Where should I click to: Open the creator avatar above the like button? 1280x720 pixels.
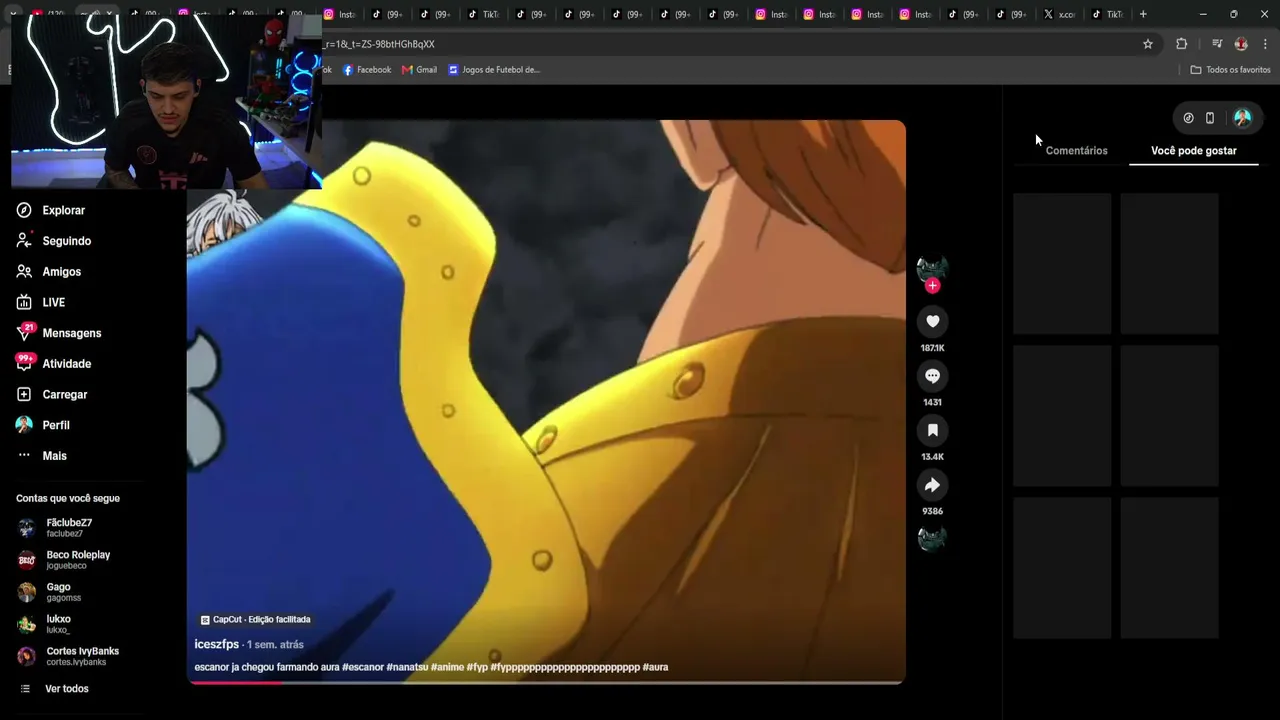click(x=932, y=268)
